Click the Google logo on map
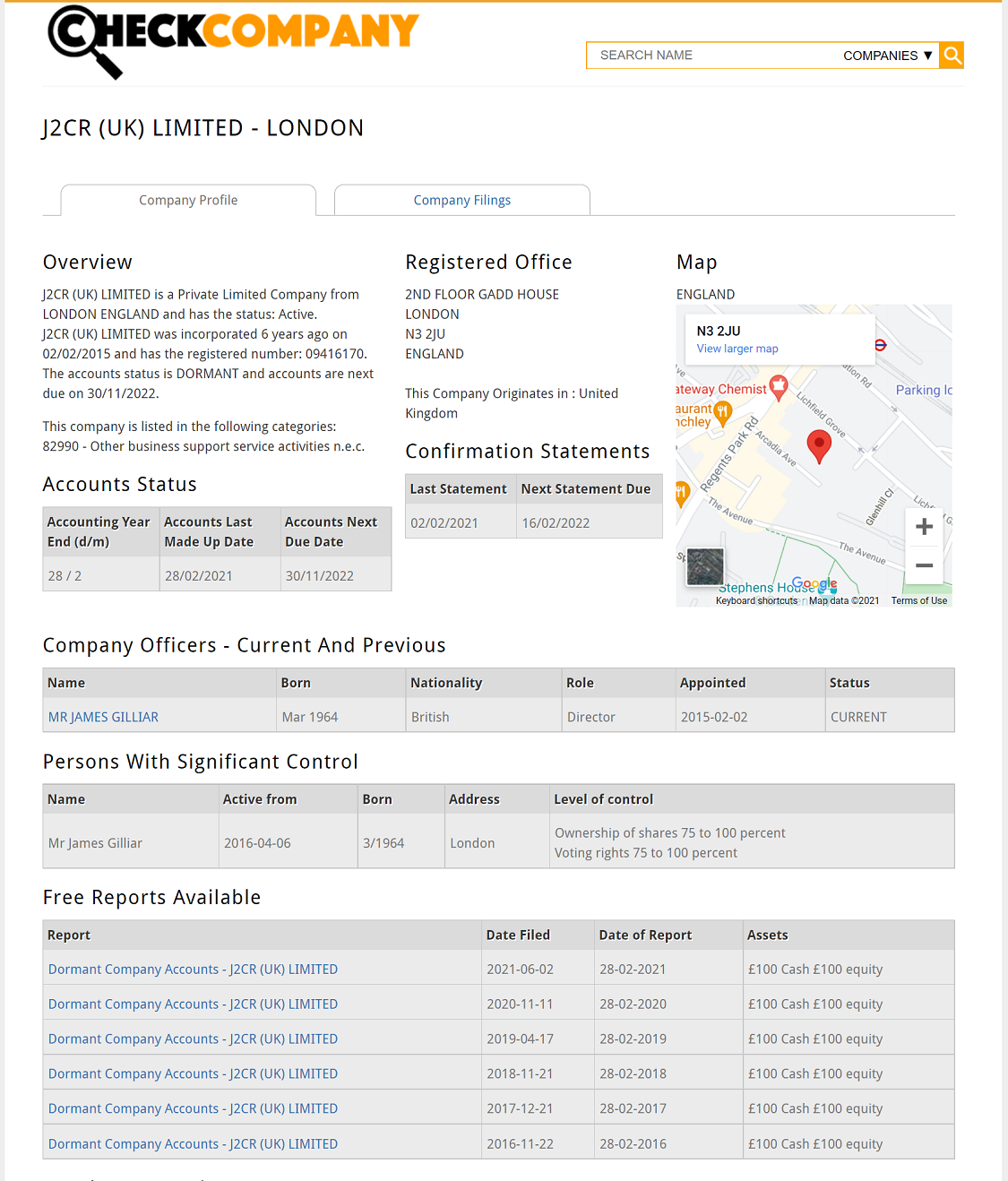The width and height of the screenshot is (1008, 1181). pyautogui.click(x=814, y=584)
